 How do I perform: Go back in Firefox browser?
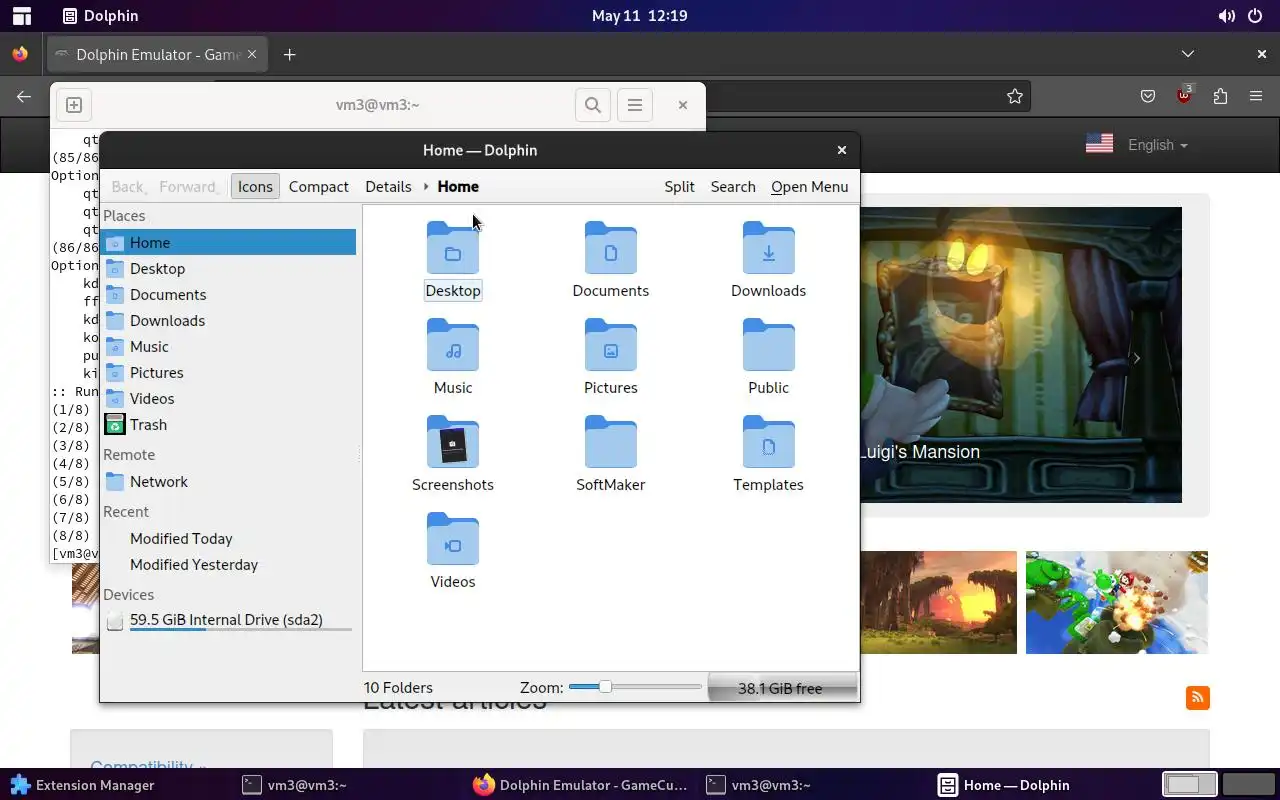click(24, 96)
